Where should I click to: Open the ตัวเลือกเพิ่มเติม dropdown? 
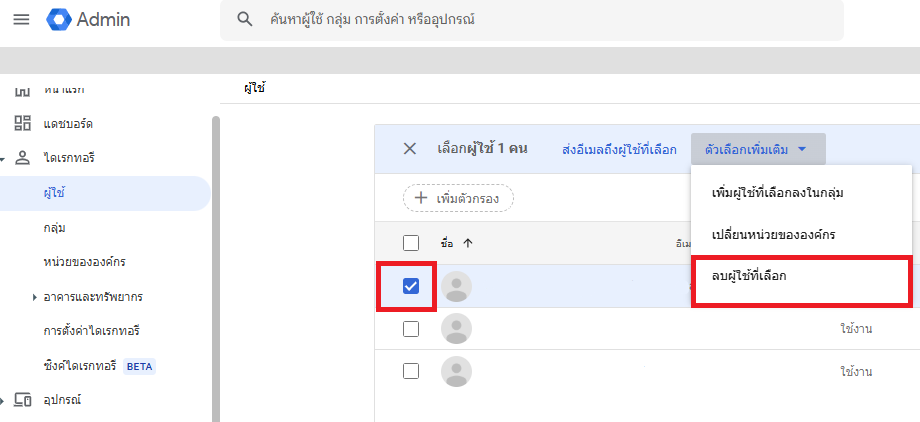(757, 149)
